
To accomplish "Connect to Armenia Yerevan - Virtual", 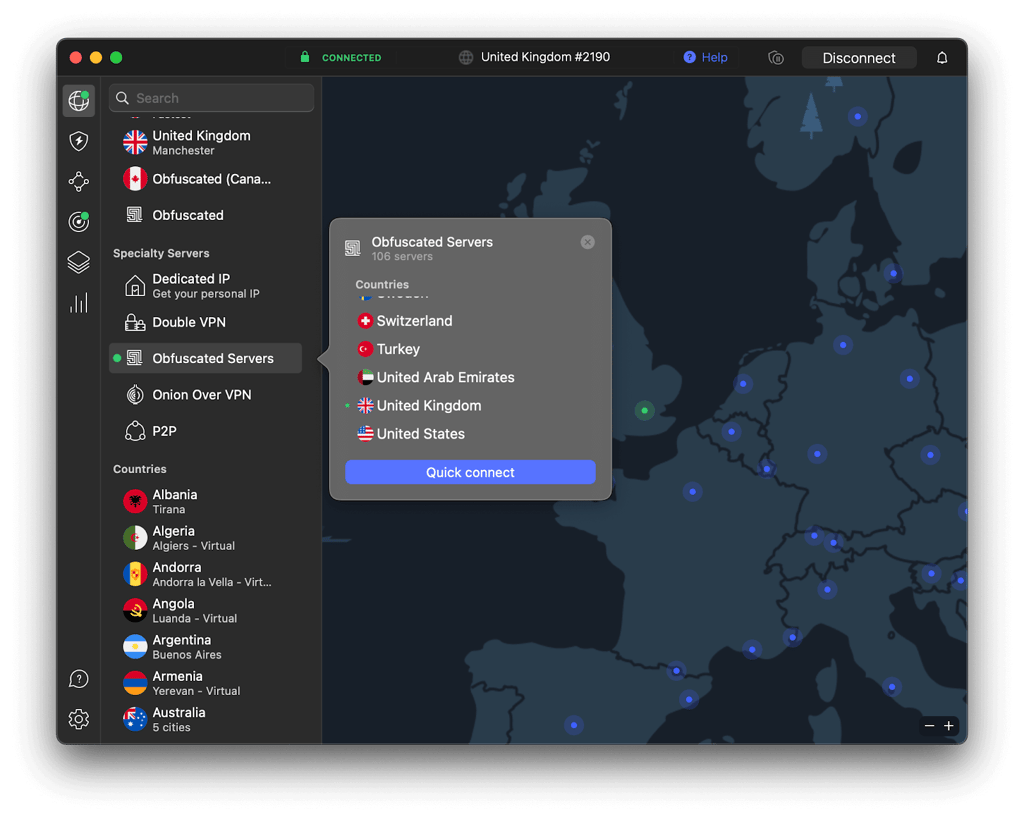I will pyautogui.click(x=206, y=683).
